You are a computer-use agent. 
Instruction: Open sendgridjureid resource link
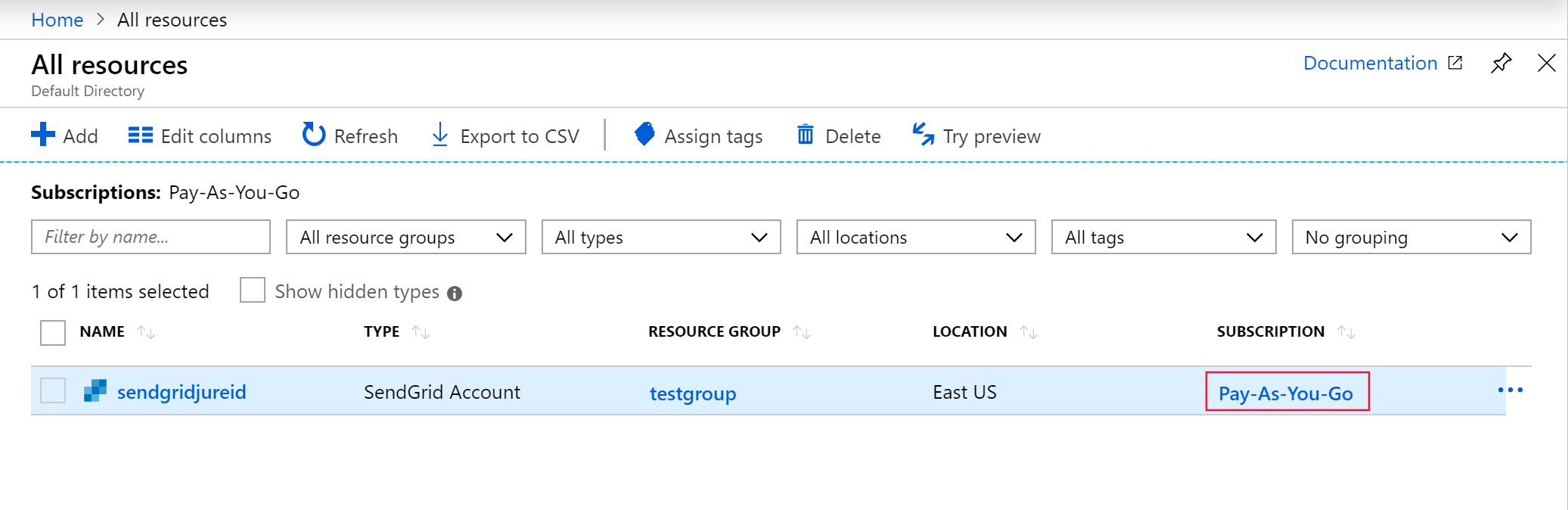[182, 392]
